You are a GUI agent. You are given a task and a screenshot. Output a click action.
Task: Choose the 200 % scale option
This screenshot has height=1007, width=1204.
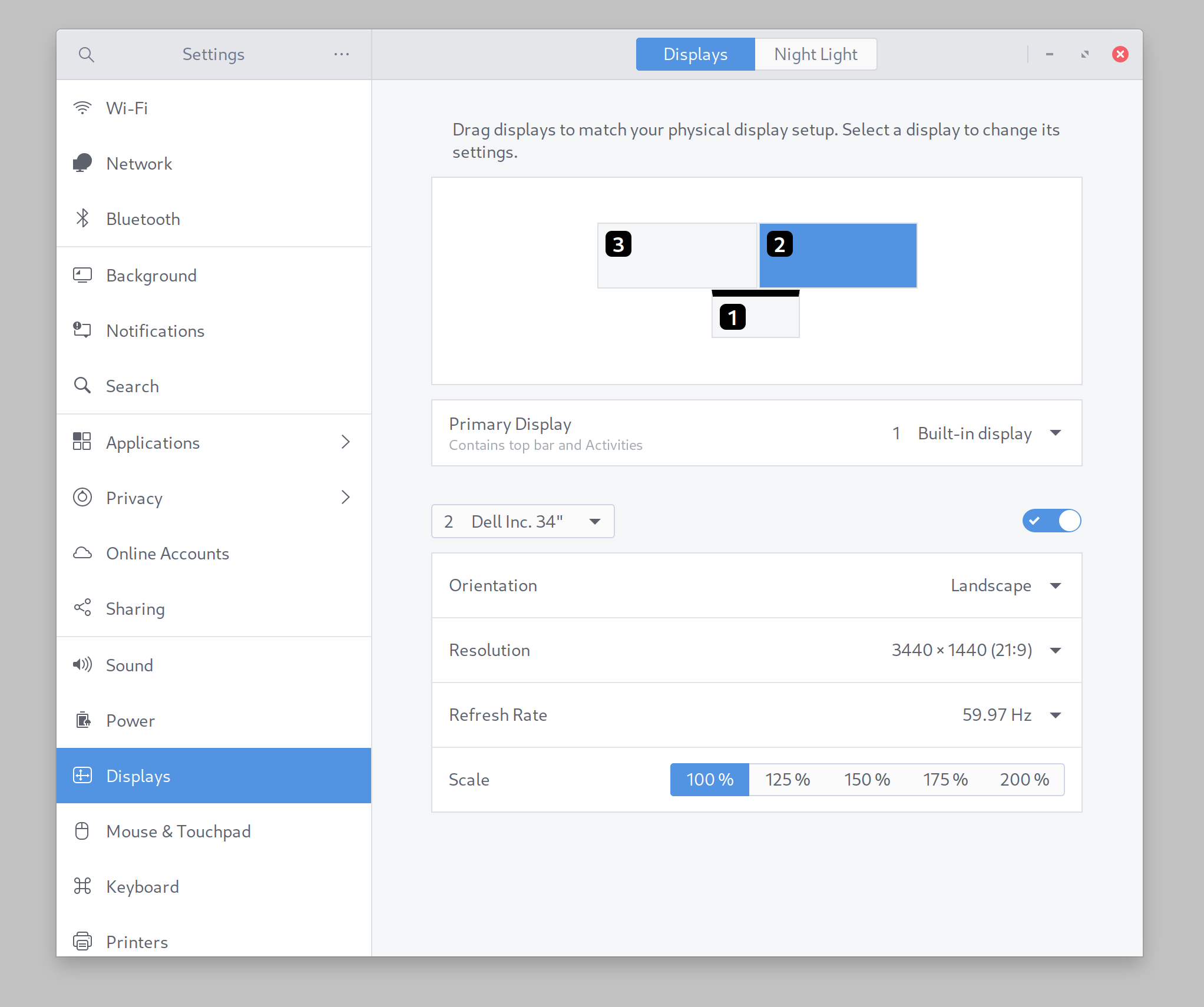coord(1024,780)
